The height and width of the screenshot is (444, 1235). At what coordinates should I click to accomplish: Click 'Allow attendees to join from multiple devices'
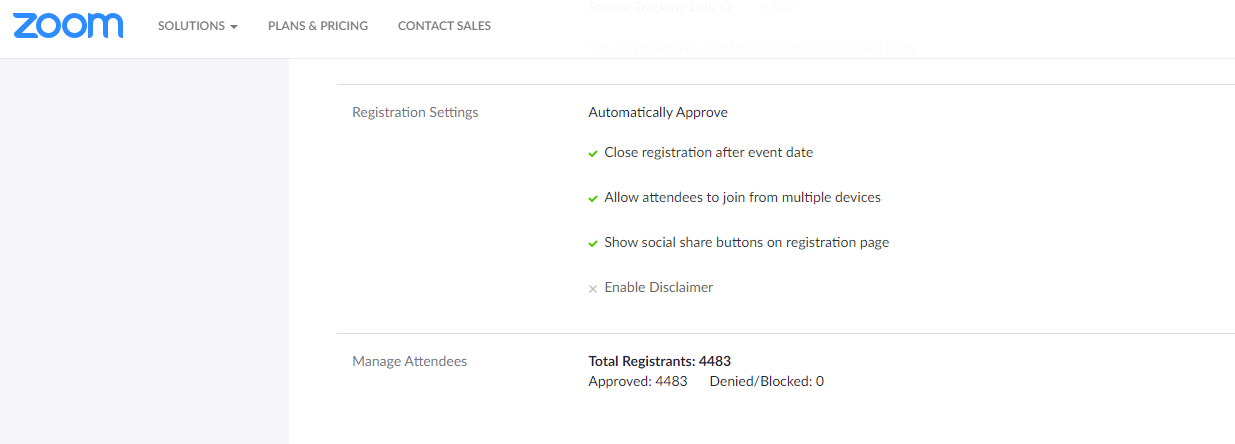point(742,198)
